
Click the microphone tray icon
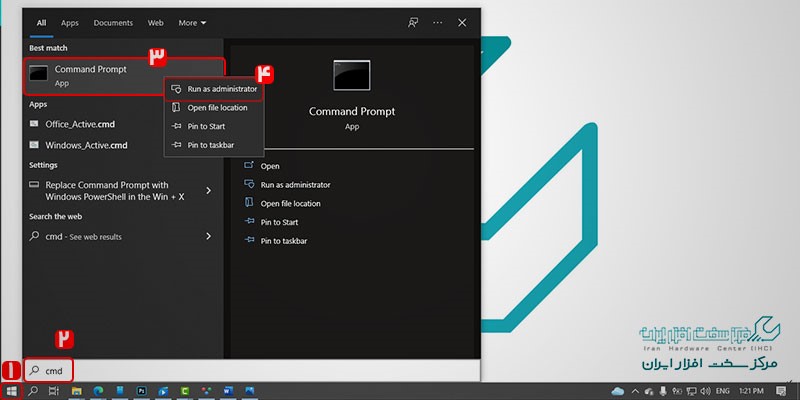pos(663,391)
